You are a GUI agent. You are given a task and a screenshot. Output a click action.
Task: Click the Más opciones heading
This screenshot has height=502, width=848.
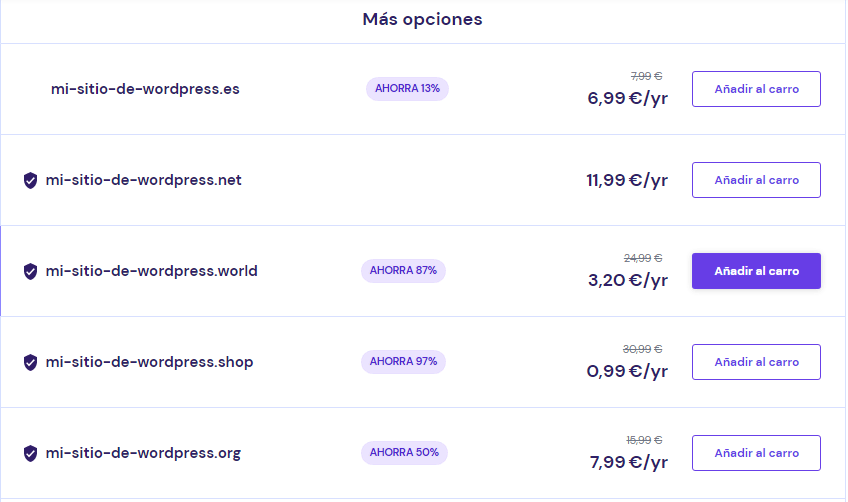pos(422,19)
